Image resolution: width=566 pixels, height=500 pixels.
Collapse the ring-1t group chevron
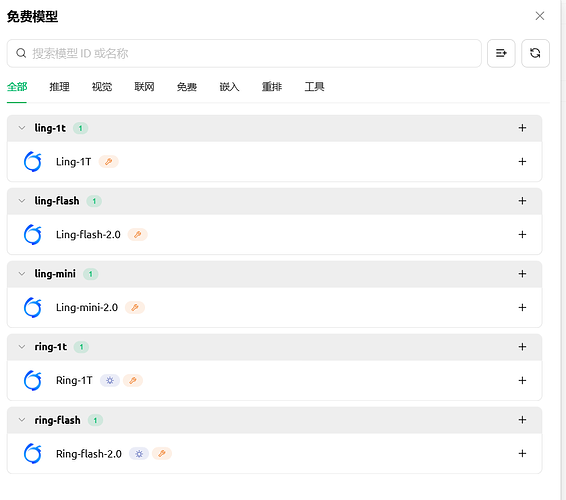pyautogui.click(x=22, y=347)
